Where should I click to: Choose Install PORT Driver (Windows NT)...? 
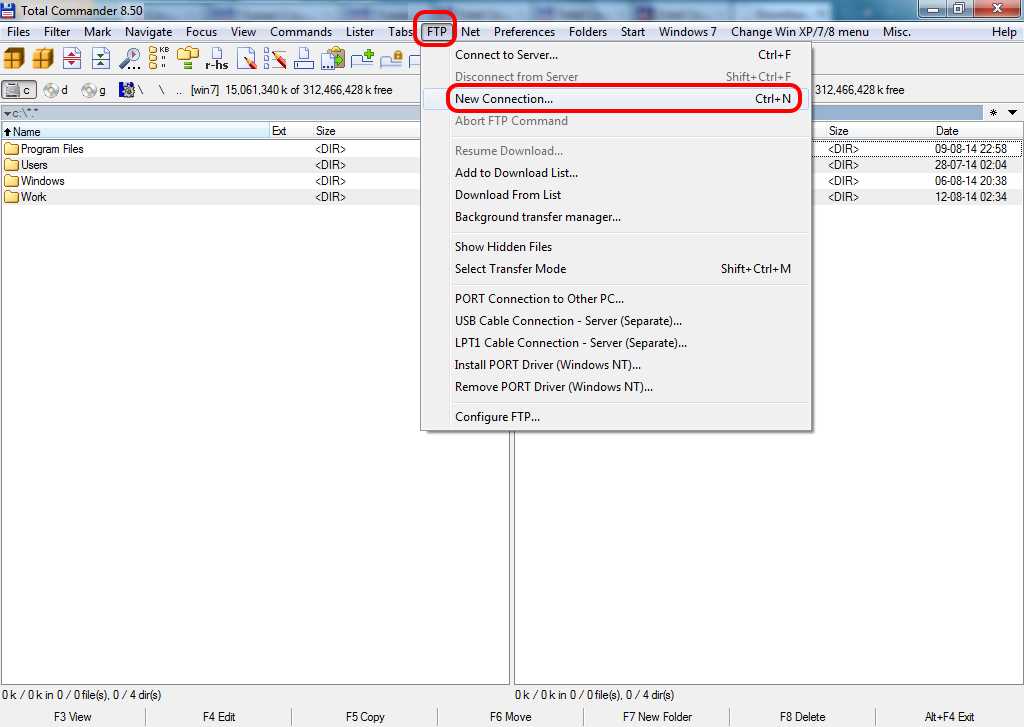point(616,364)
